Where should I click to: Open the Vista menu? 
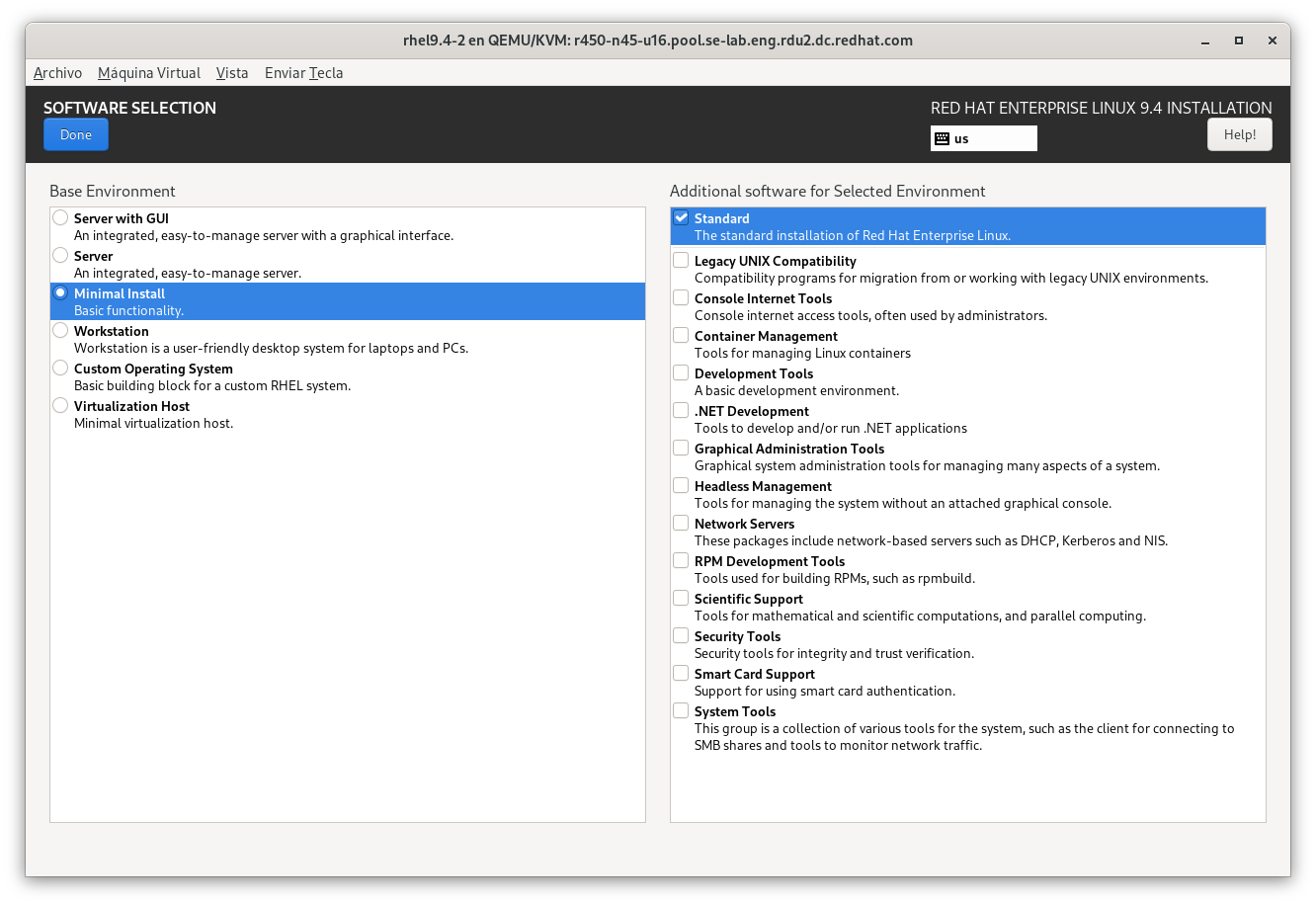(232, 73)
